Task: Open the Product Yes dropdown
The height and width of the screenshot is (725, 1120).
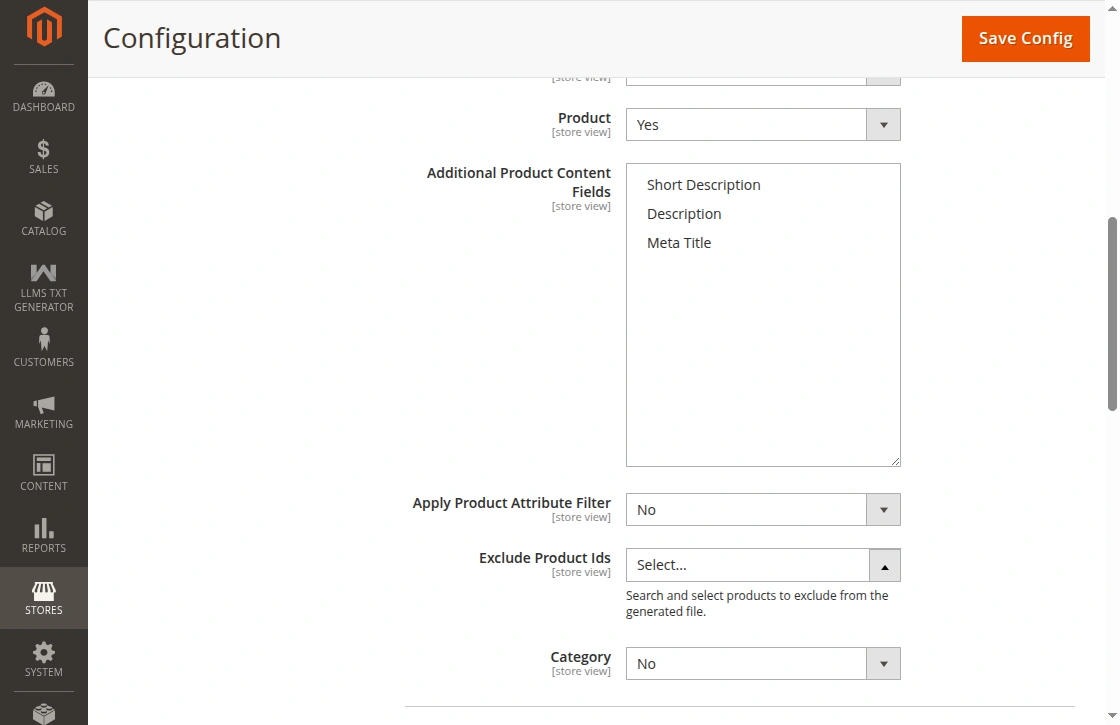Action: point(763,124)
